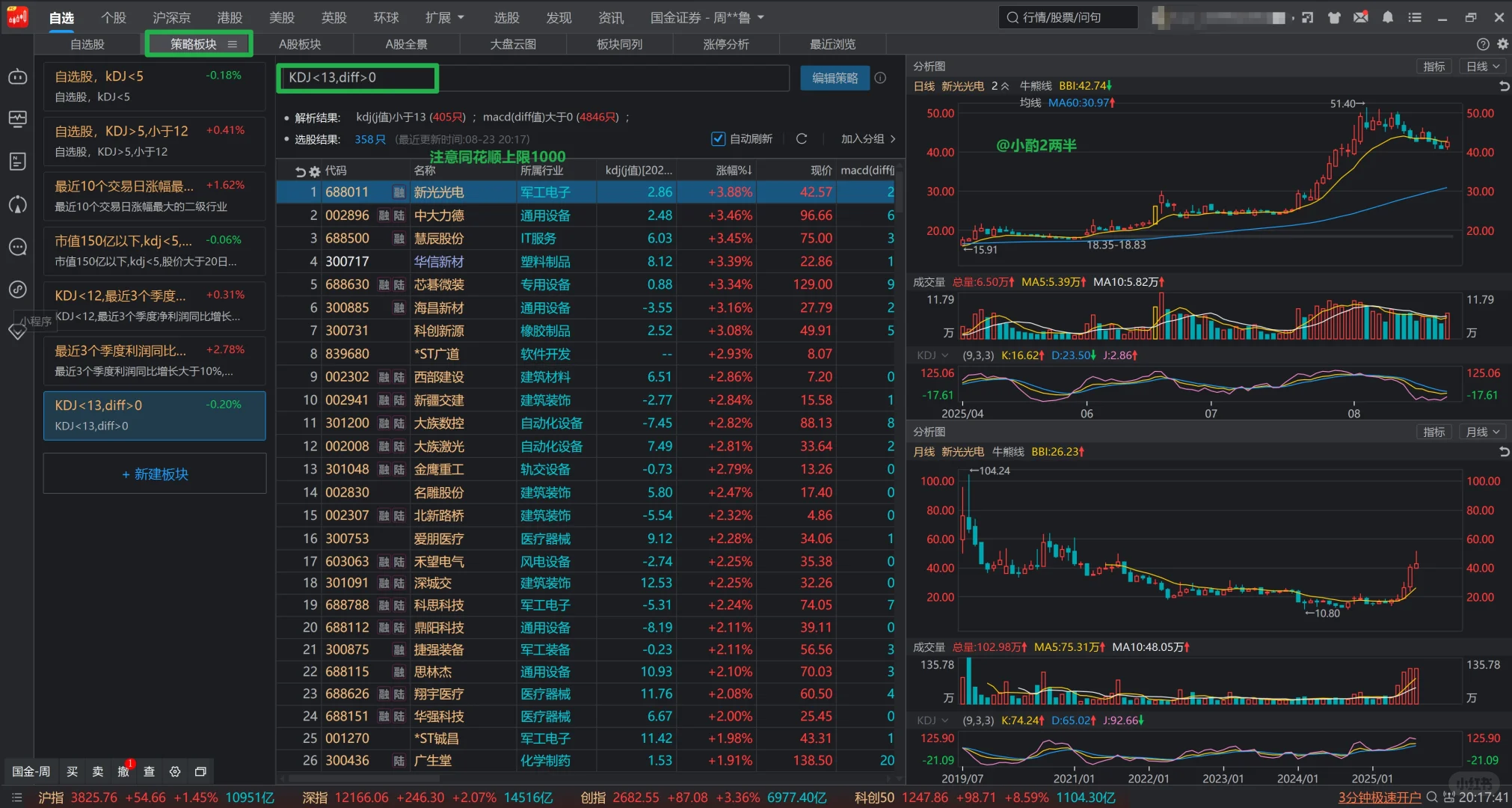1512x808 pixels.
Task: Click the 撤 cancel order button
Action: click(x=123, y=771)
